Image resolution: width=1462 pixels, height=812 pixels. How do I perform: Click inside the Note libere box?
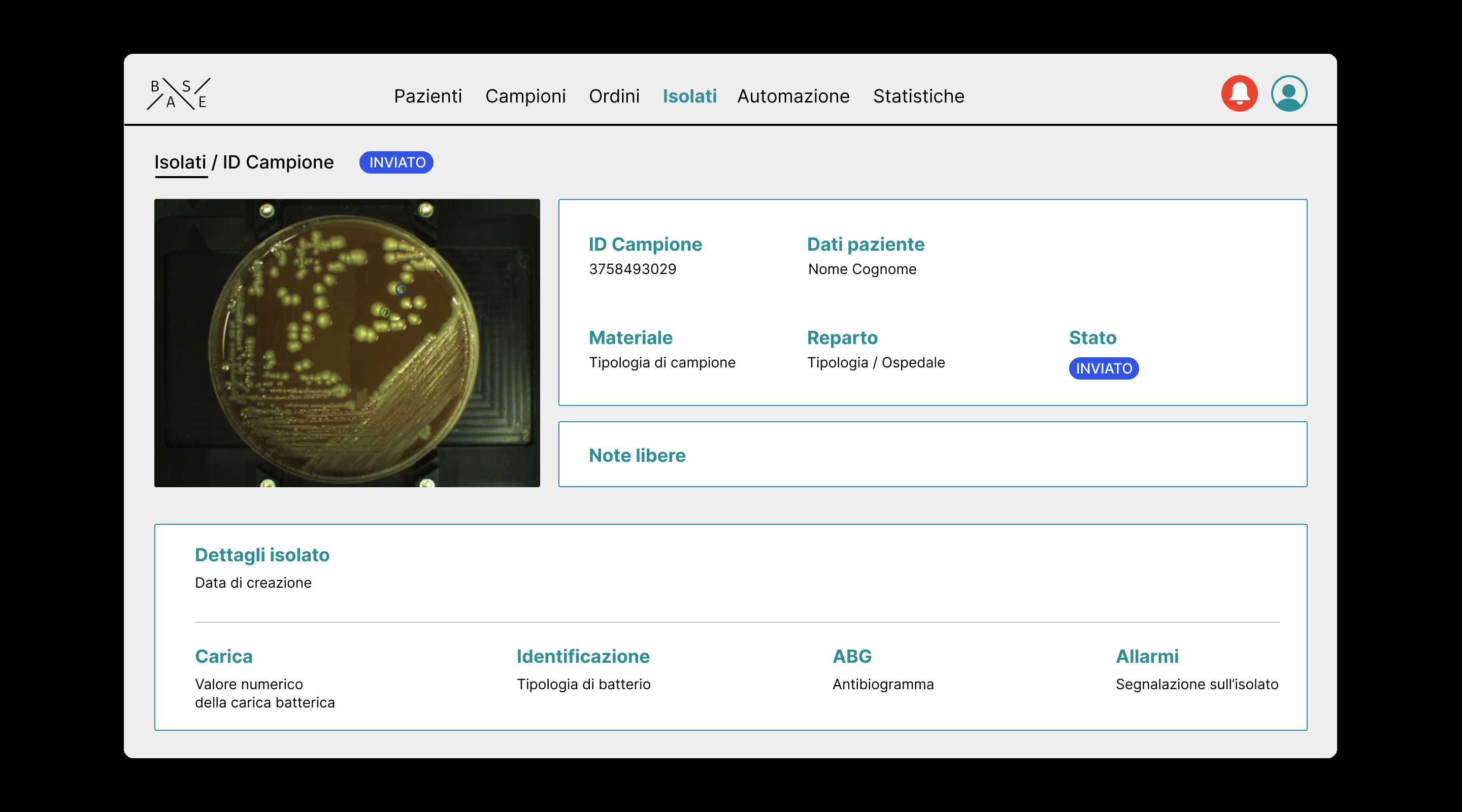933,454
